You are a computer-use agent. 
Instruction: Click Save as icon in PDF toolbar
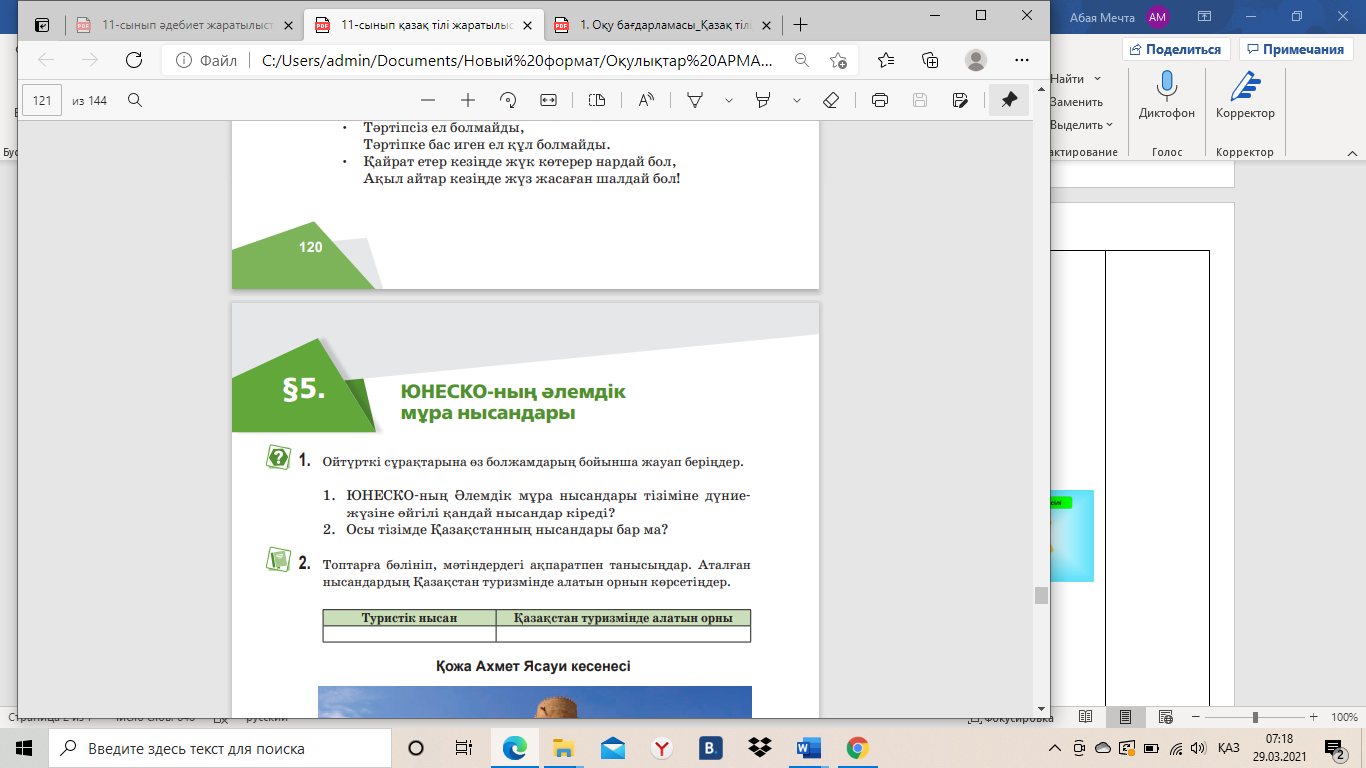pyautogui.click(x=960, y=100)
